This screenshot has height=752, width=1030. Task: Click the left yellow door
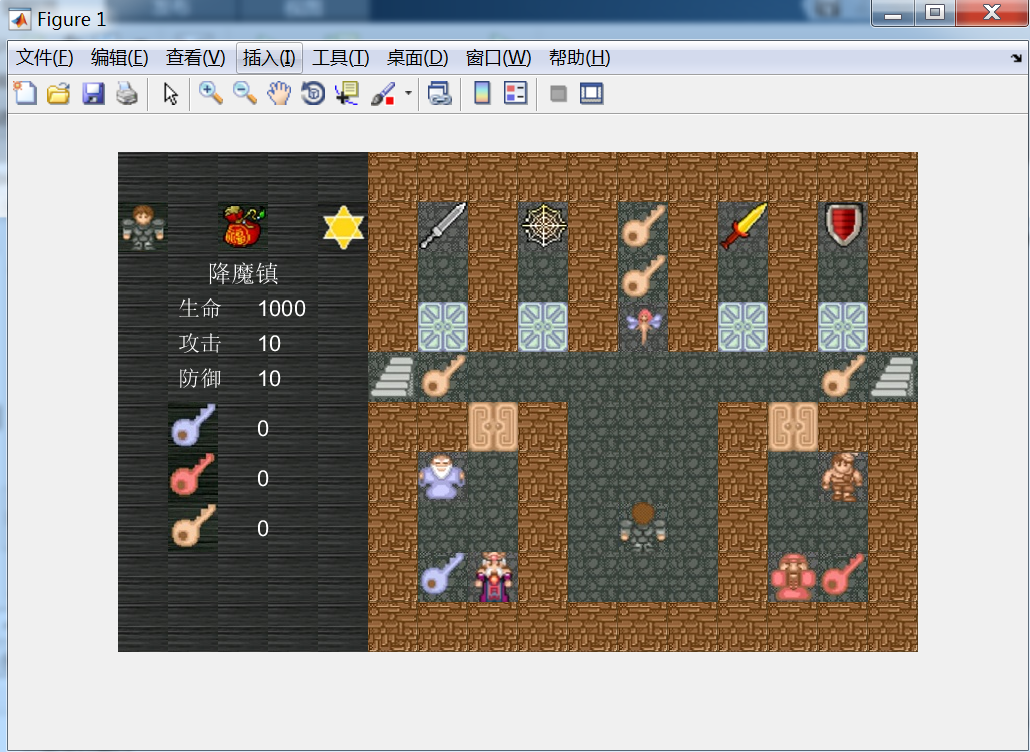click(x=493, y=427)
